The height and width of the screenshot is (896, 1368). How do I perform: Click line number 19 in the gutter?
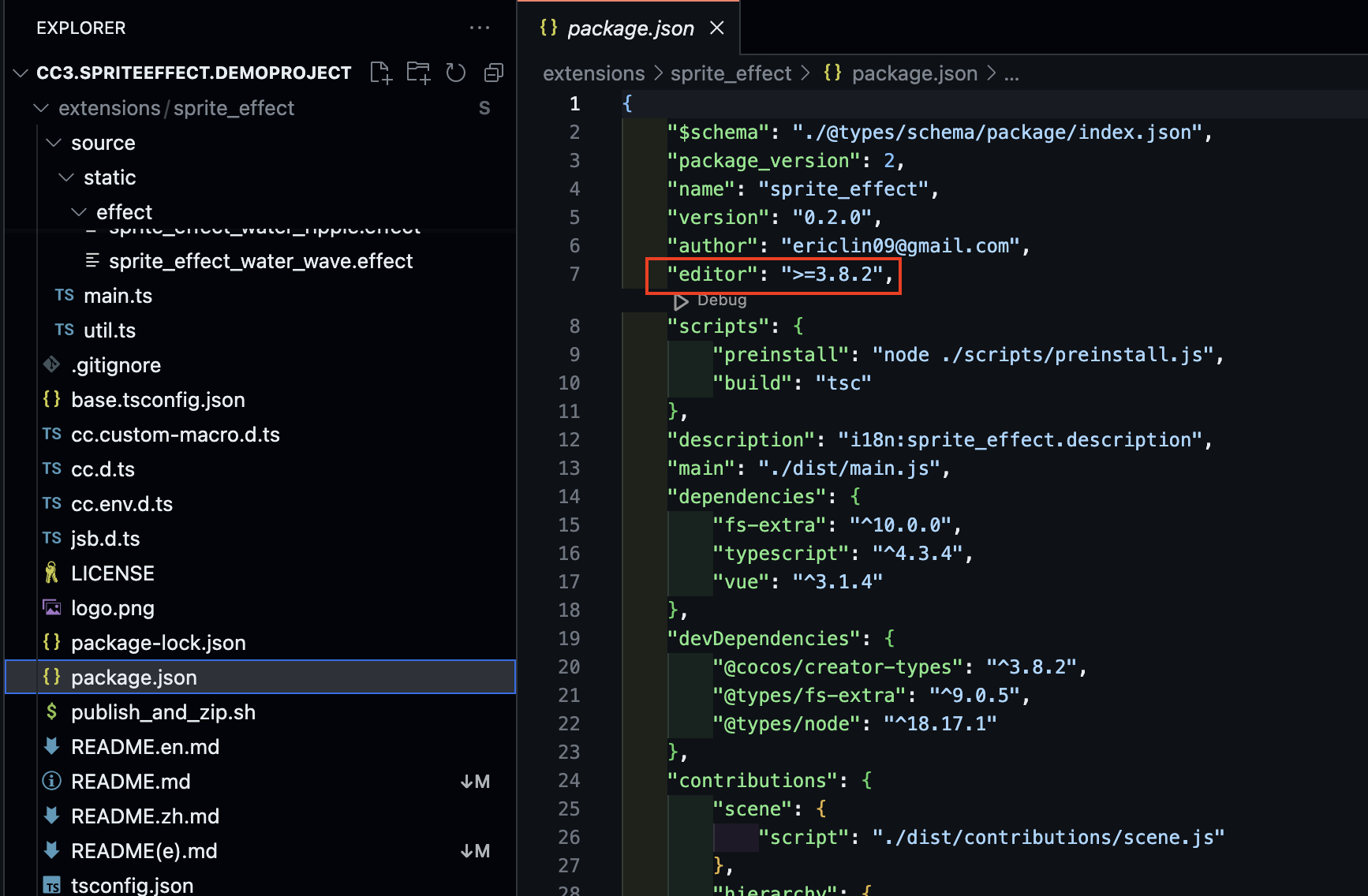point(569,638)
